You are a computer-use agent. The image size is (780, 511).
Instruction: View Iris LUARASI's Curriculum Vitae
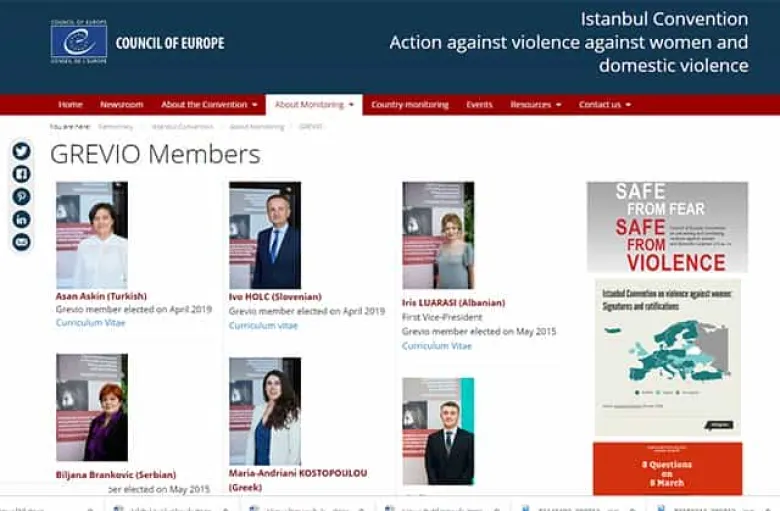[x=437, y=346]
